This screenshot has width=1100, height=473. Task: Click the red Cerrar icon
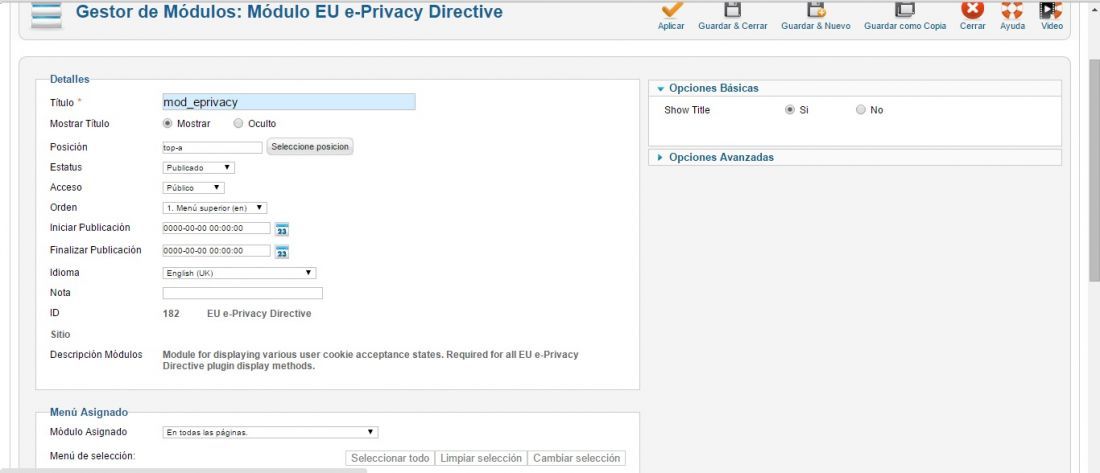pyautogui.click(x=972, y=9)
